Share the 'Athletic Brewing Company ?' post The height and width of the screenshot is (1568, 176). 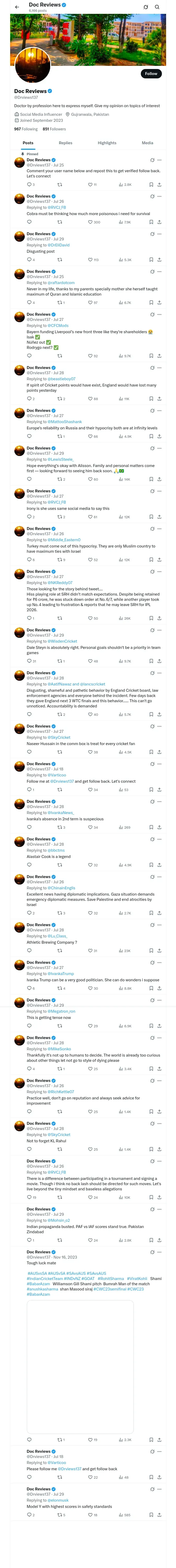tap(159, 951)
